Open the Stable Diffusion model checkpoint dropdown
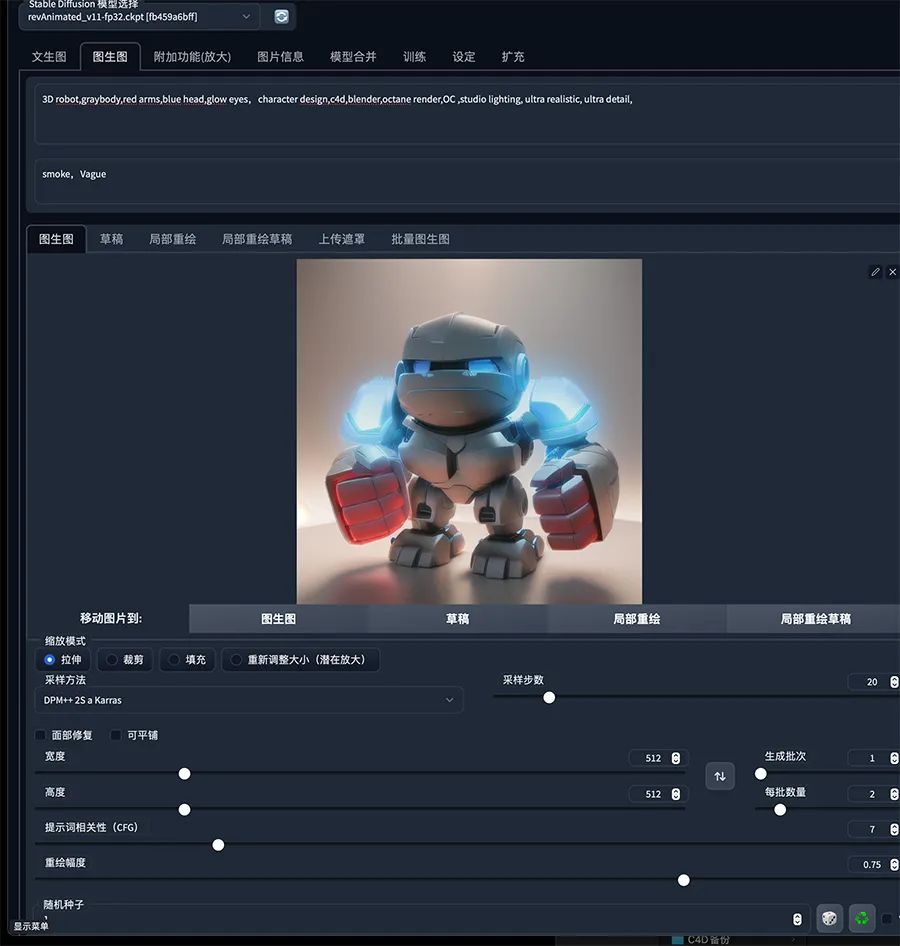 click(x=138, y=17)
